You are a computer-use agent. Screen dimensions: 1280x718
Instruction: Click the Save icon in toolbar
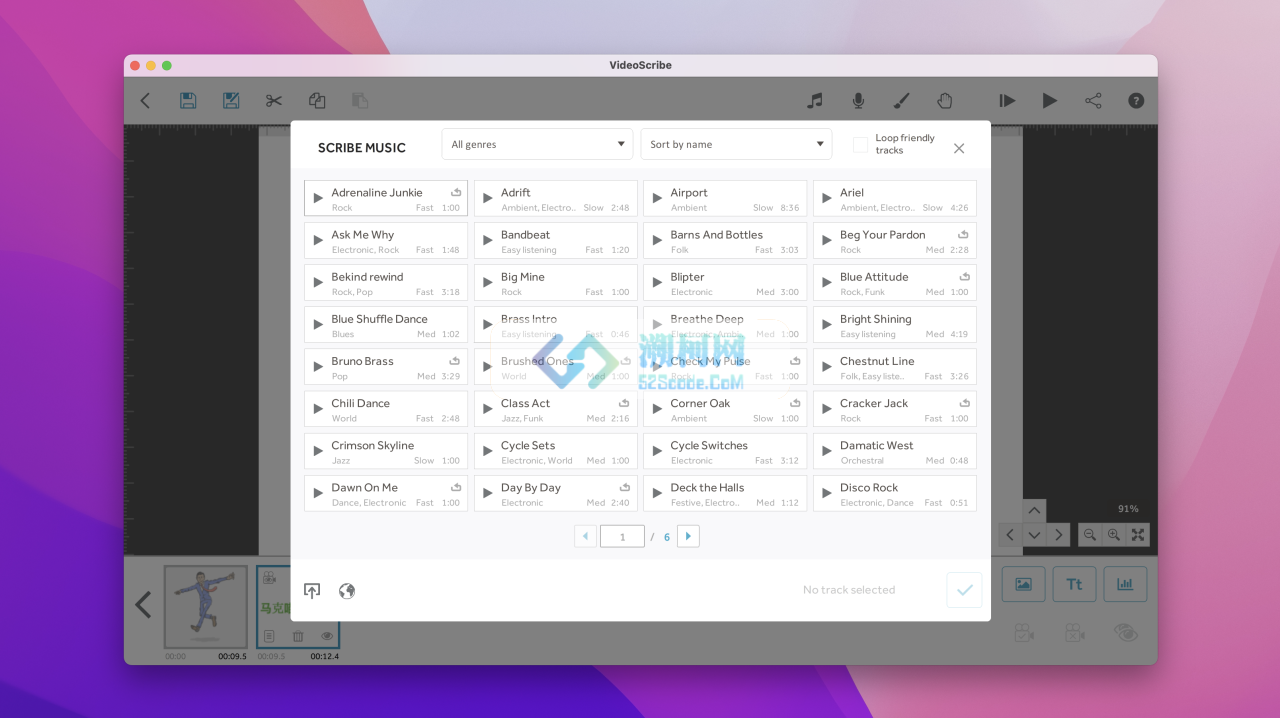coord(188,100)
